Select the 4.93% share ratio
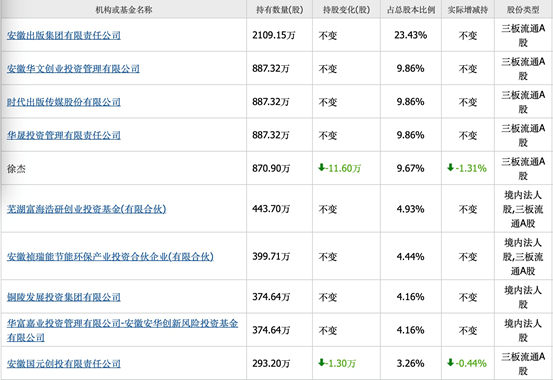The image size is (553, 380). pyautogui.click(x=411, y=209)
